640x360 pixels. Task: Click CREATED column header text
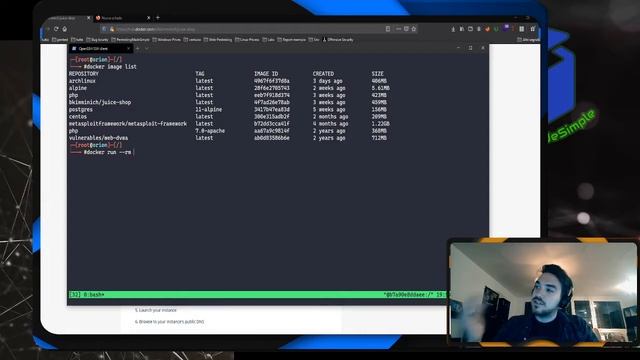[x=323, y=74]
